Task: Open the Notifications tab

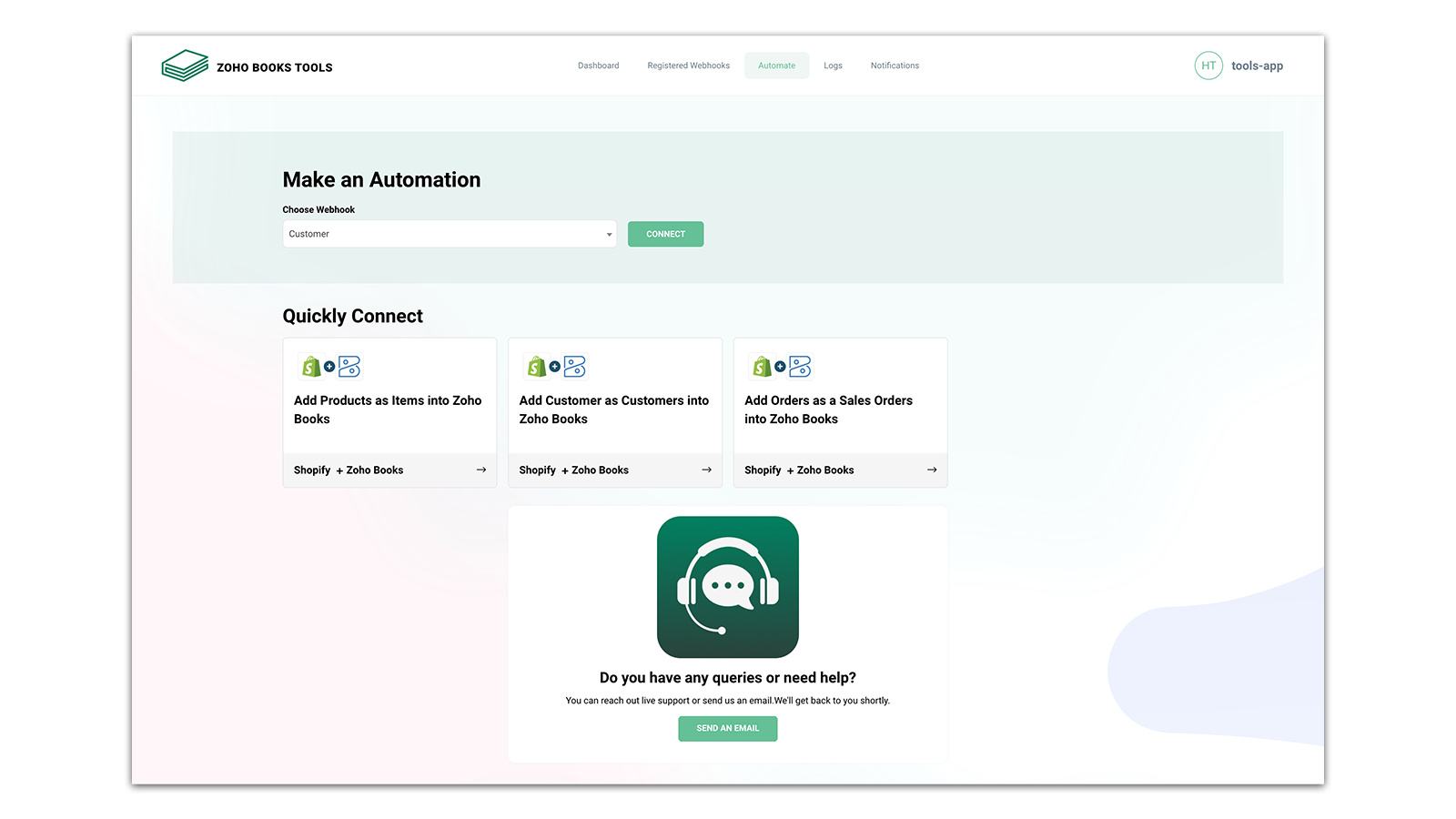Action: pyautogui.click(x=895, y=66)
